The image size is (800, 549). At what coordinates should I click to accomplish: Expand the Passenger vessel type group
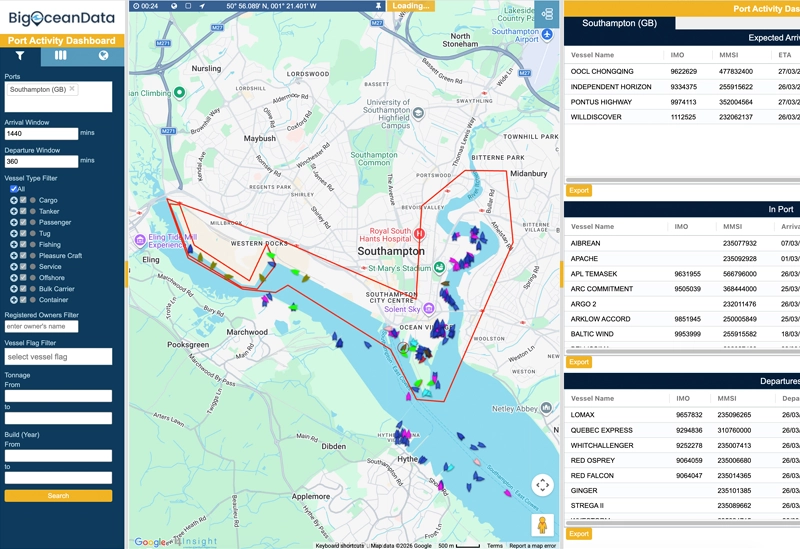pos(13,222)
